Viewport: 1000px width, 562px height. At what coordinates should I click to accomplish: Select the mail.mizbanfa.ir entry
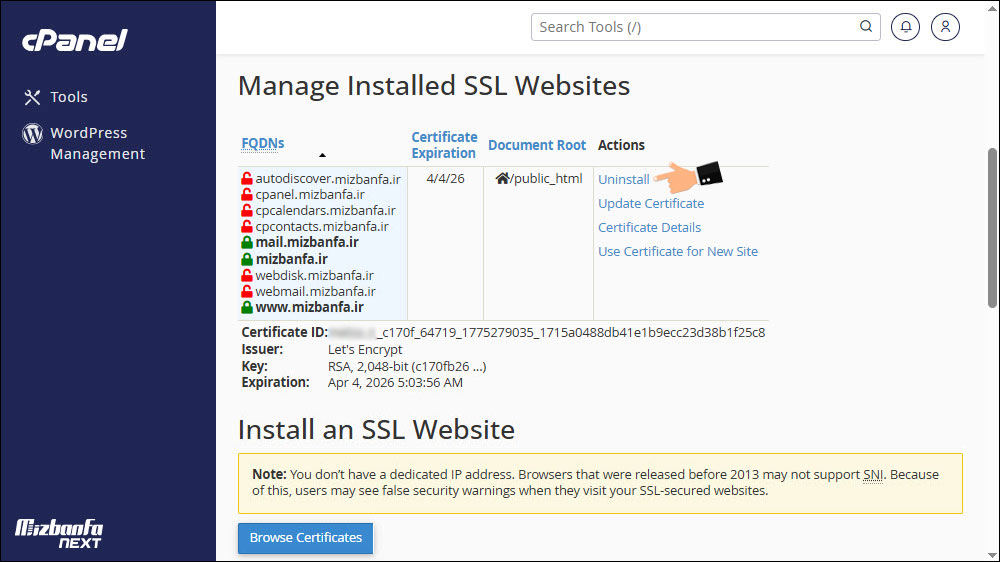(307, 242)
